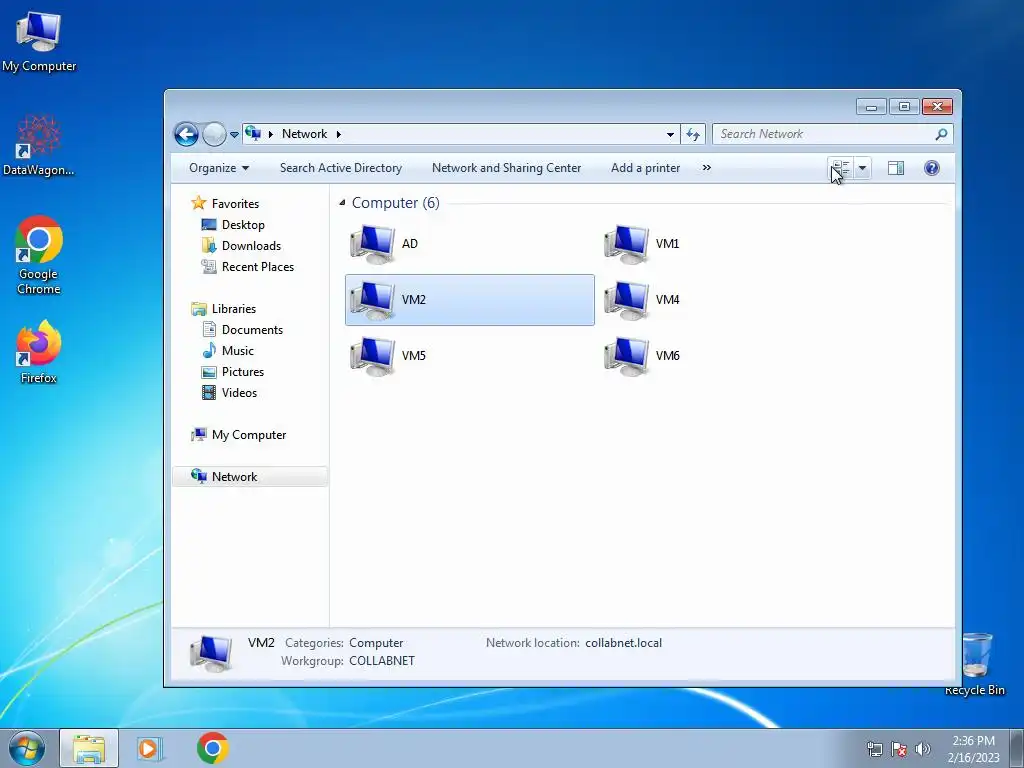Click Windows Explorer taskbar button

[x=89, y=748]
